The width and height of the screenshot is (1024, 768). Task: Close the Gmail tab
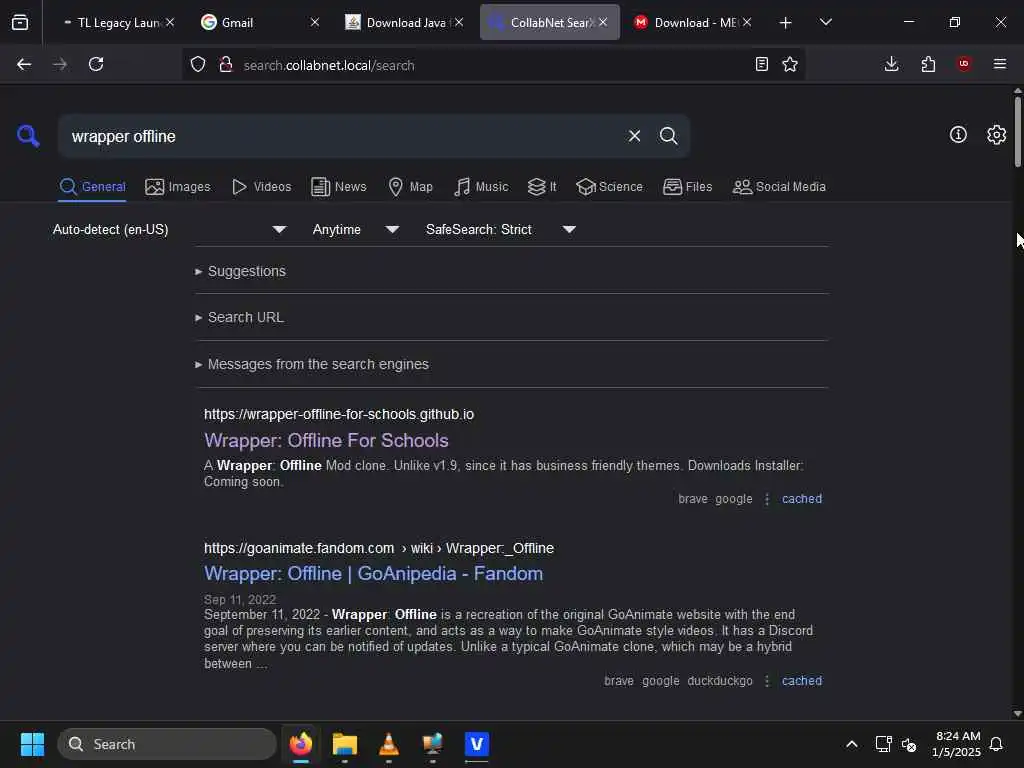[315, 22]
